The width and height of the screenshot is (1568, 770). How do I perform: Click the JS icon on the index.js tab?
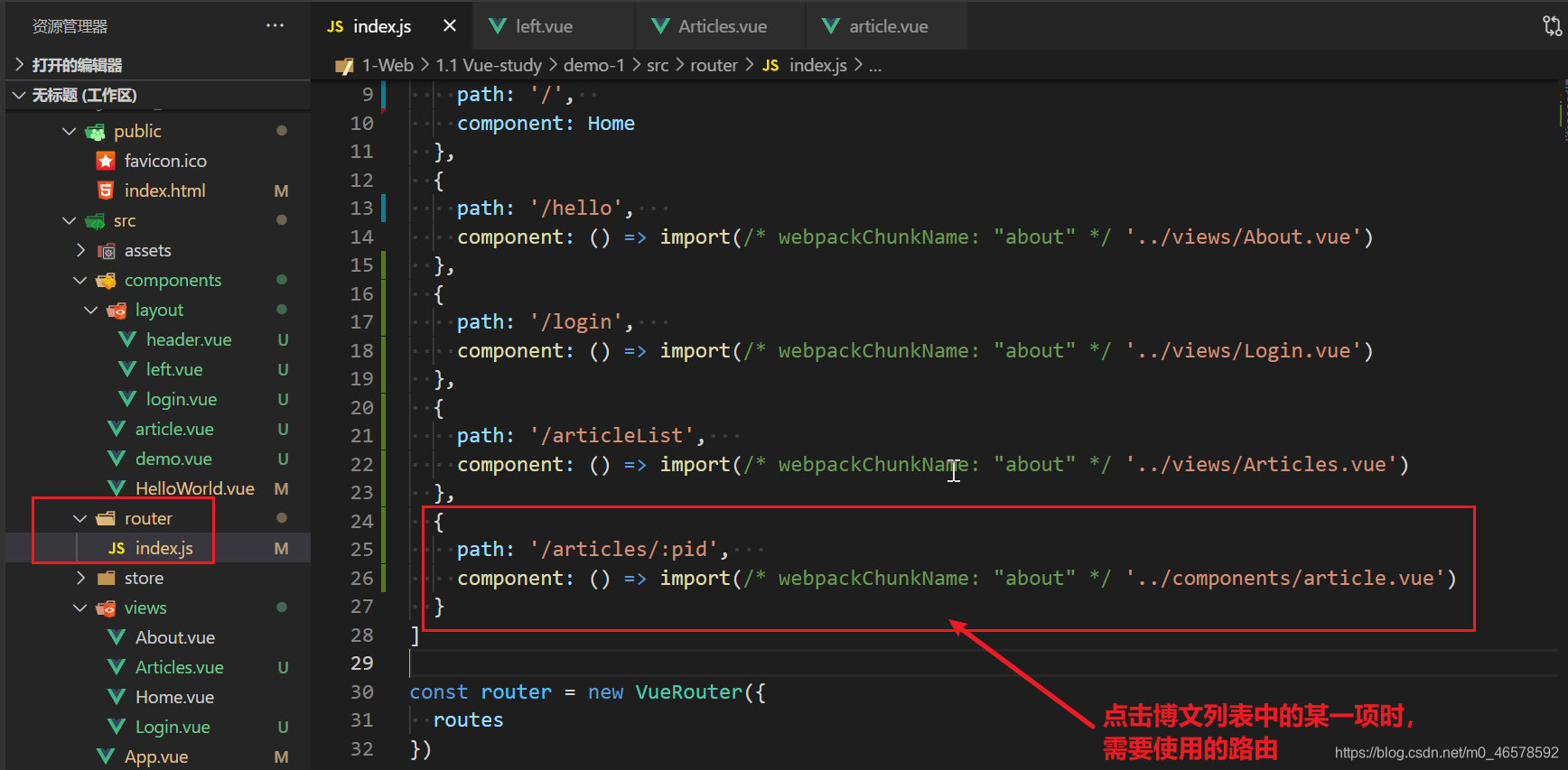tap(335, 27)
